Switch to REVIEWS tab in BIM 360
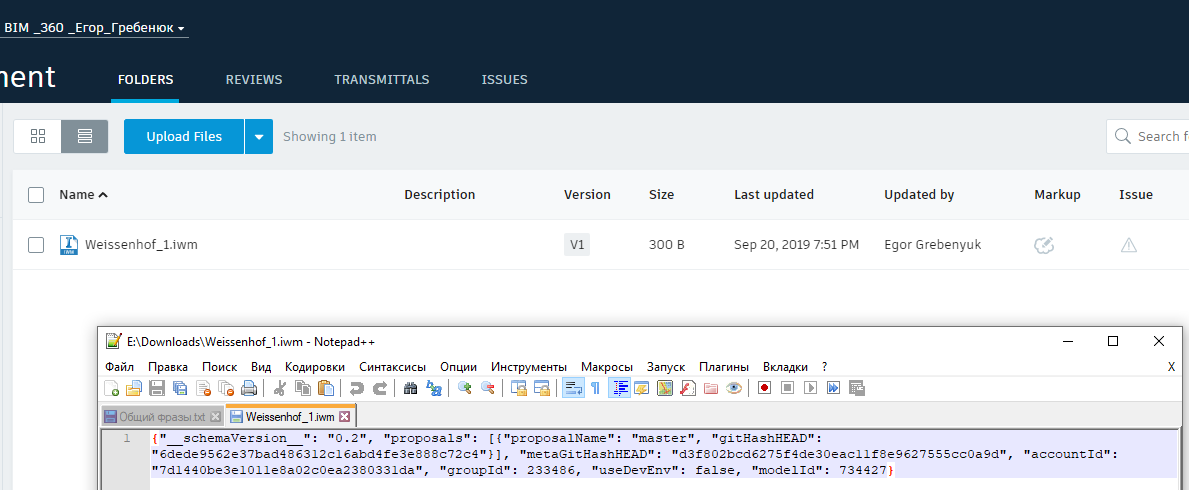Screen dimensions: 1189x490 tap(254, 80)
